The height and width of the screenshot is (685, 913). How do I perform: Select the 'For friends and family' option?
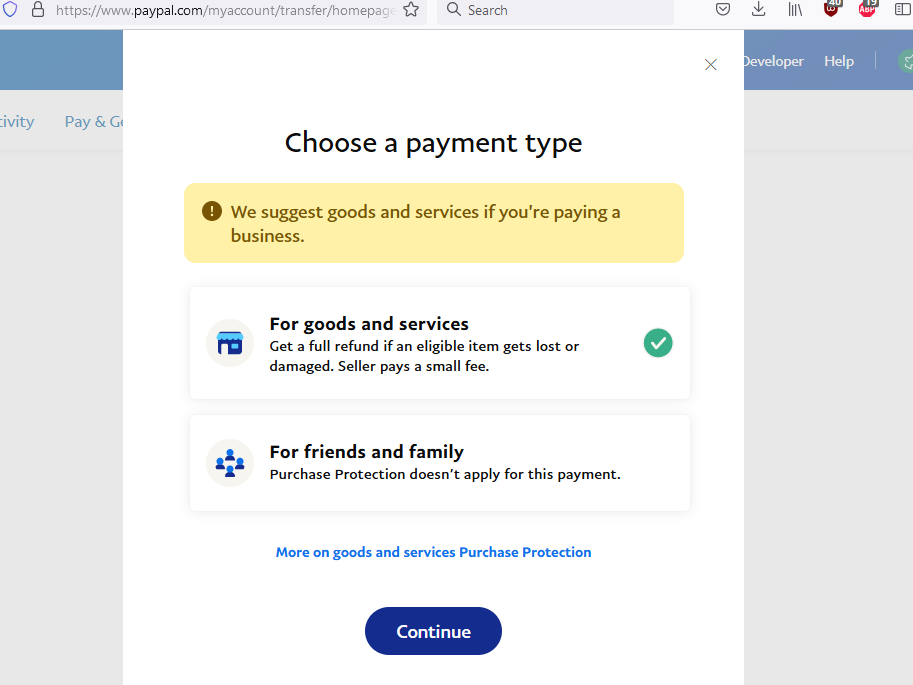439,463
